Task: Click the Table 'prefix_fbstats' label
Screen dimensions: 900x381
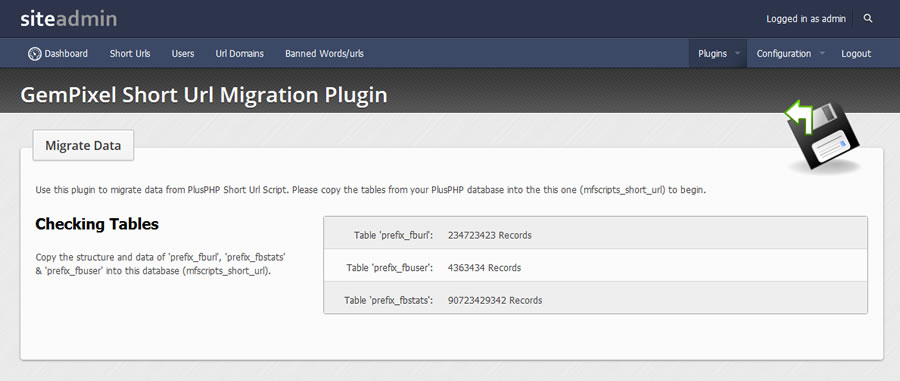Action: [388, 300]
